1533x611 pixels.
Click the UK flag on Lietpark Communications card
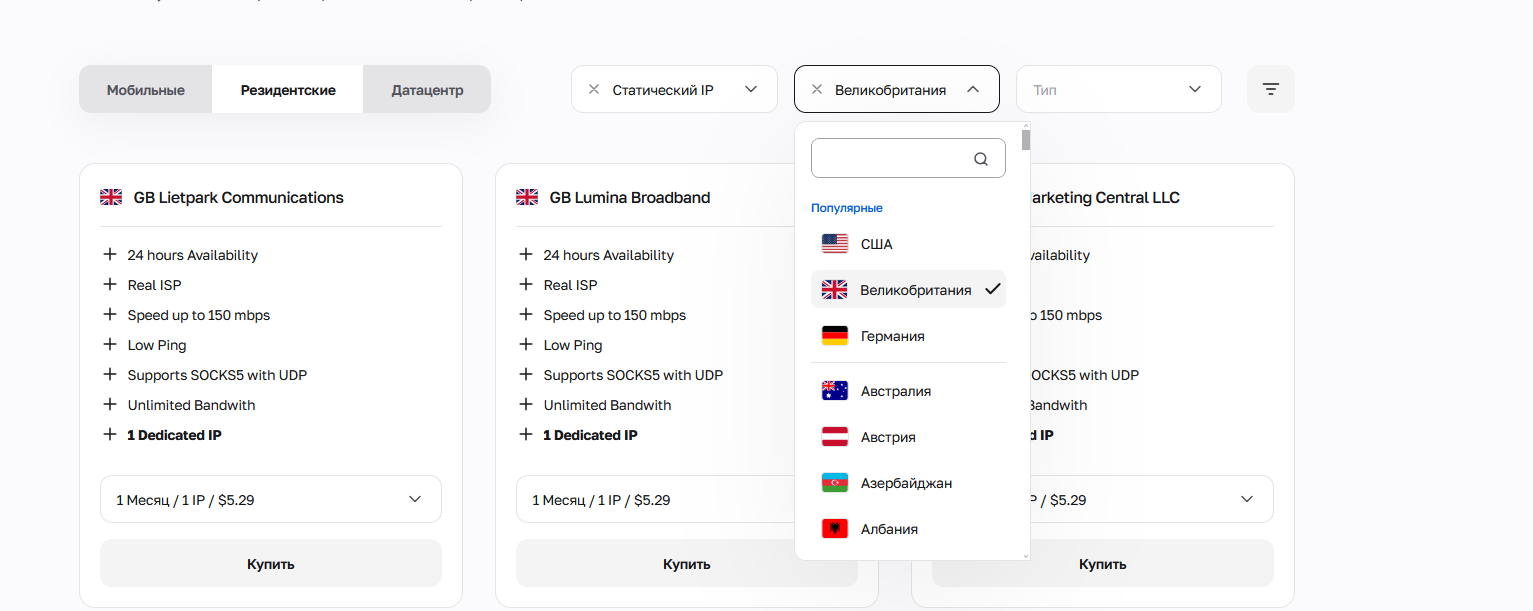pos(111,198)
